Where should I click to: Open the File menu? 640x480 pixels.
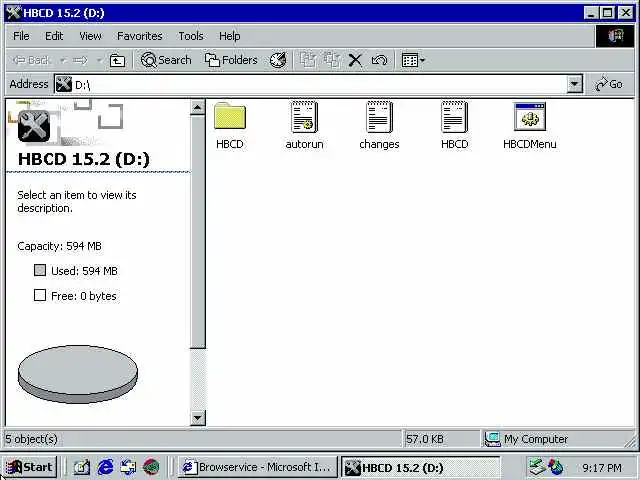pos(21,36)
